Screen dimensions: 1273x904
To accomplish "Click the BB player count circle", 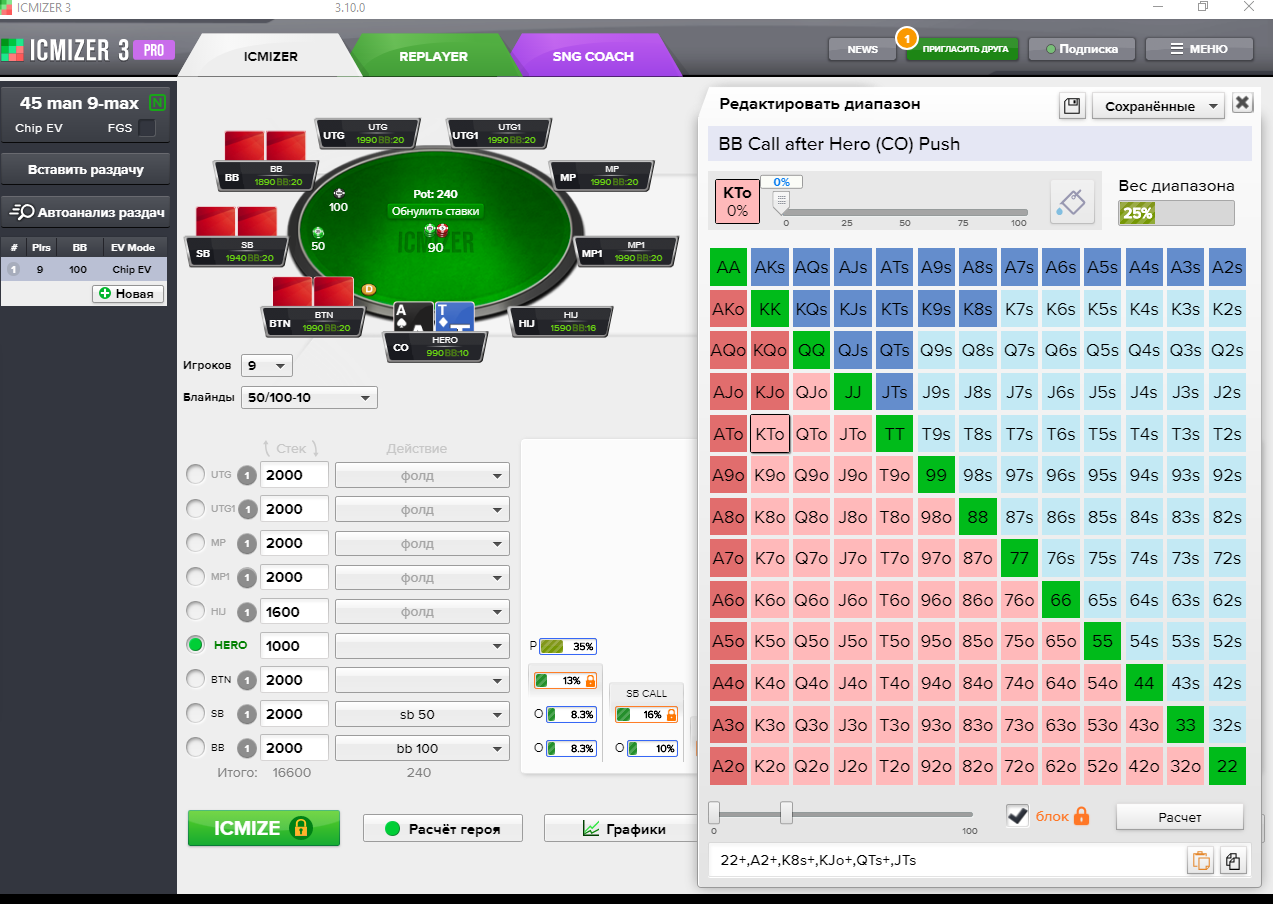I will coord(249,748).
